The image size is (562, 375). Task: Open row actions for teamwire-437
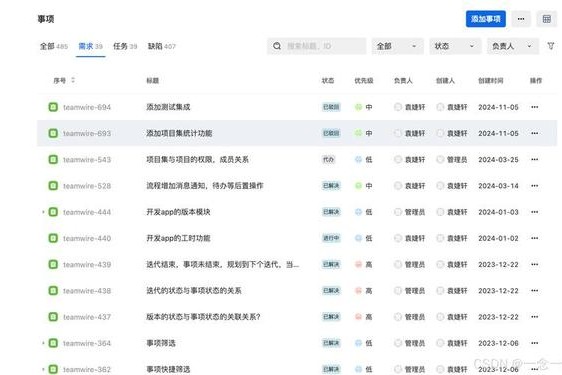(534, 317)
